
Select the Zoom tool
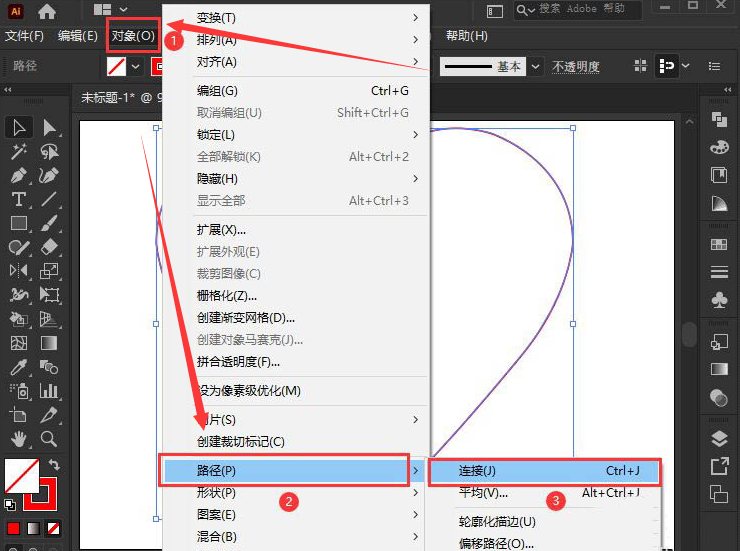click(x=49, y=439)
